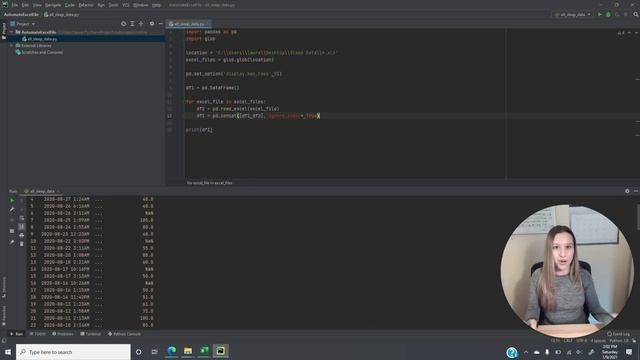640x360 pixels.
Task: Print Run console output with printer icon
Action: (22, 235)
